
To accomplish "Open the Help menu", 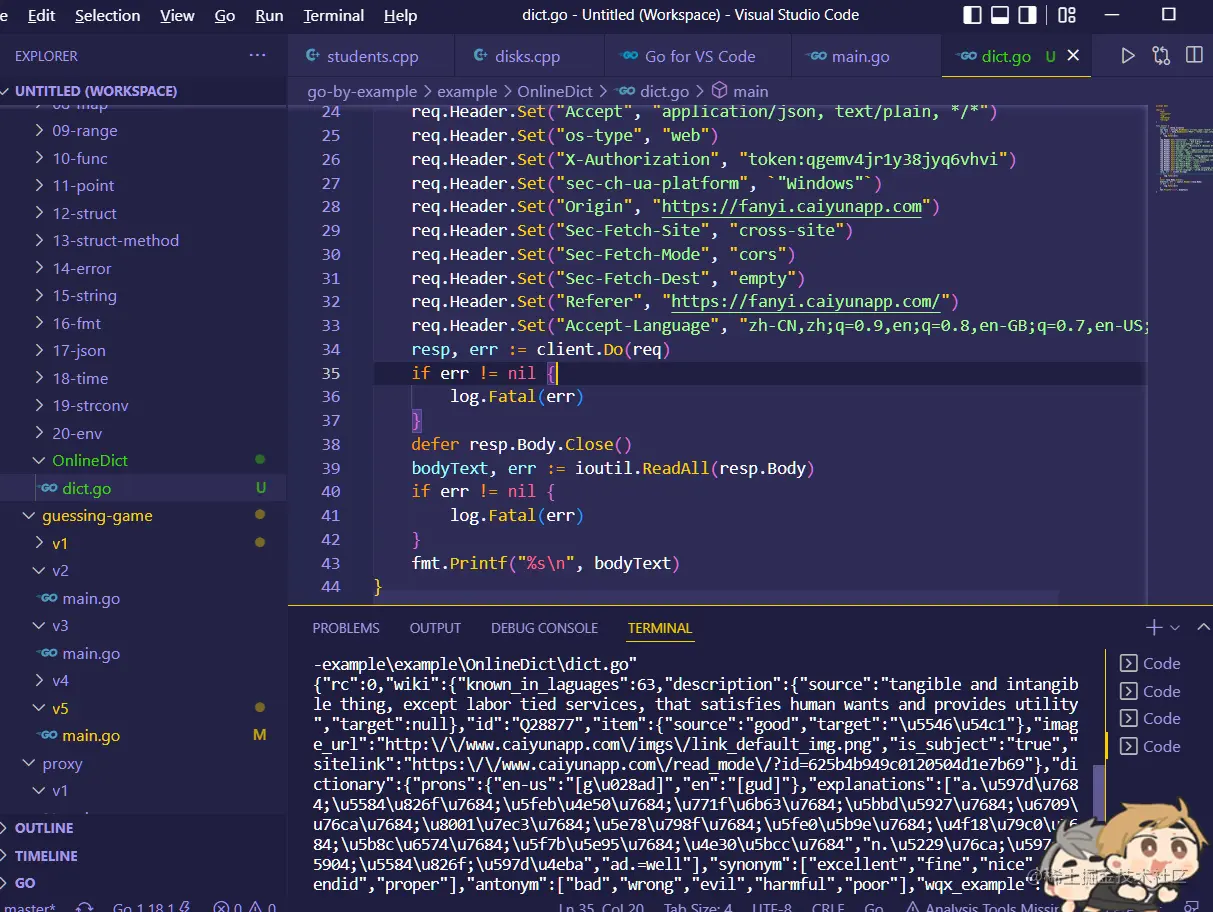I will 400,15.
